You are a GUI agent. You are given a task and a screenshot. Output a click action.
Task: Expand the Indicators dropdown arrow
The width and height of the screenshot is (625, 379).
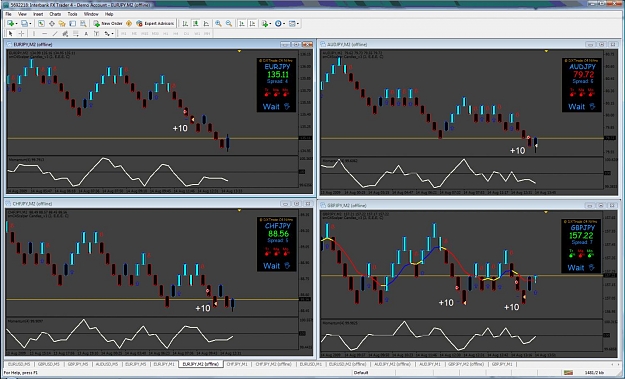(x=270, y=24)
